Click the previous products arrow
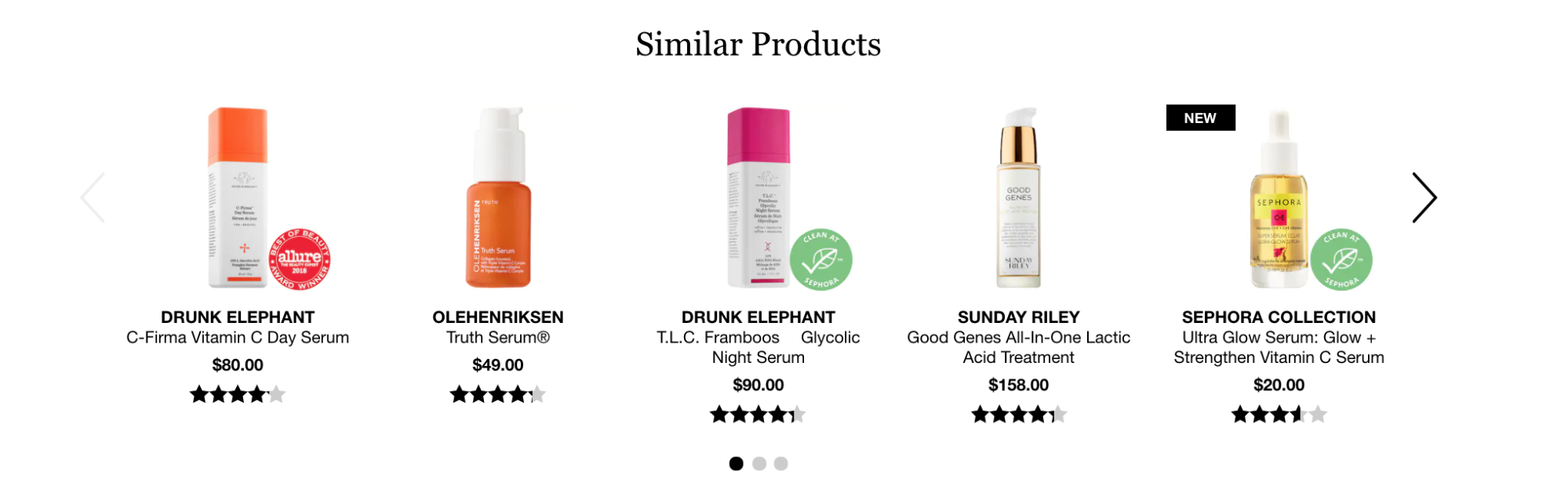The width and height of the screenshot is (1568, 497). (93, 198)
